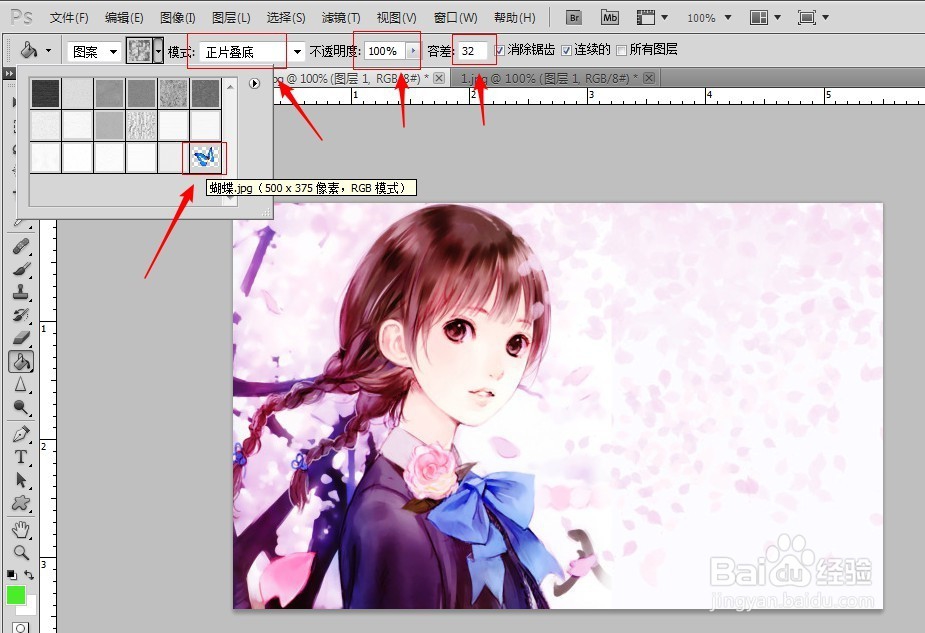This screenshot has height=633, width=925.
Task: Open 文件(F) menu
Action: [x=69, y=18]
